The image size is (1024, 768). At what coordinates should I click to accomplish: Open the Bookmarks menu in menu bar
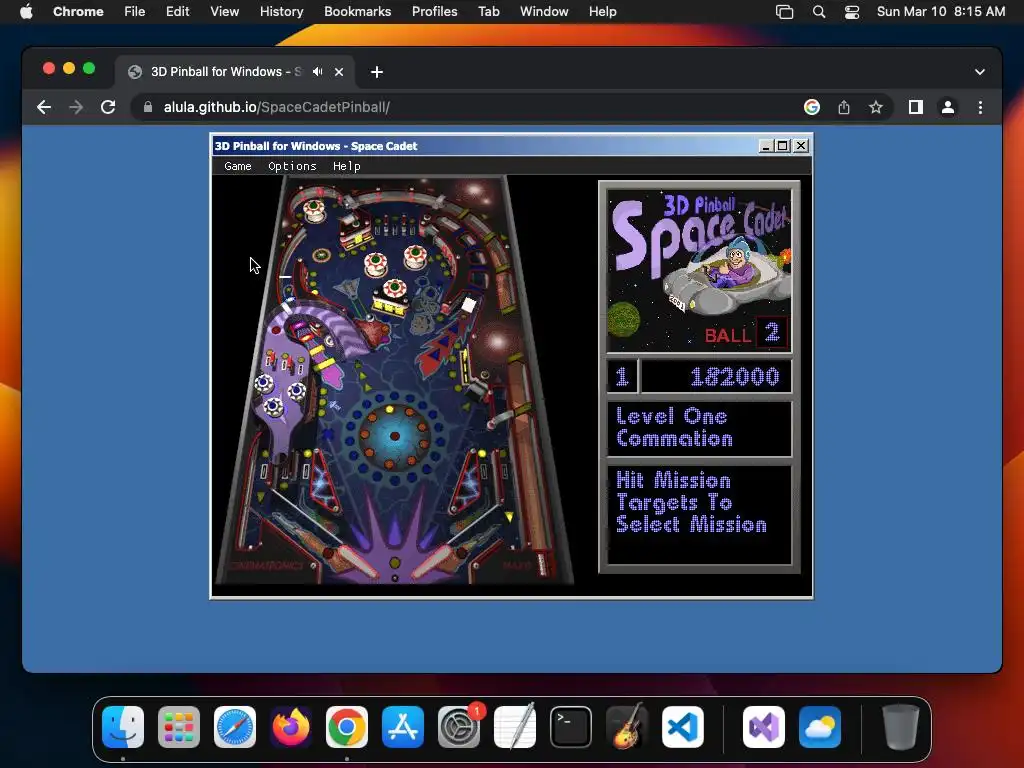(357, 11)
